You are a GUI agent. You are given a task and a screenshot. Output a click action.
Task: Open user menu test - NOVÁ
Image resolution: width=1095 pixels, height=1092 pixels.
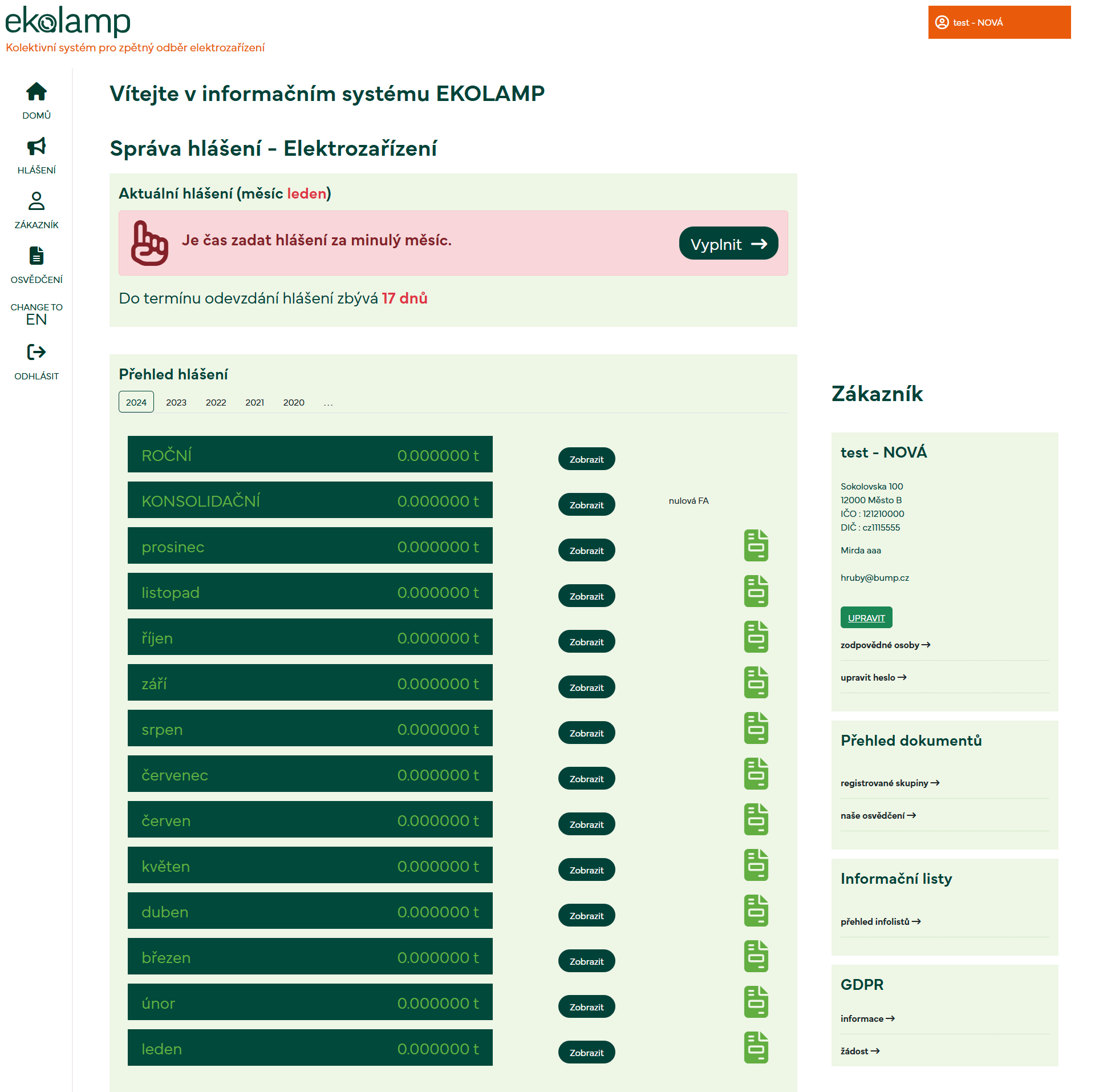(999, 22)
